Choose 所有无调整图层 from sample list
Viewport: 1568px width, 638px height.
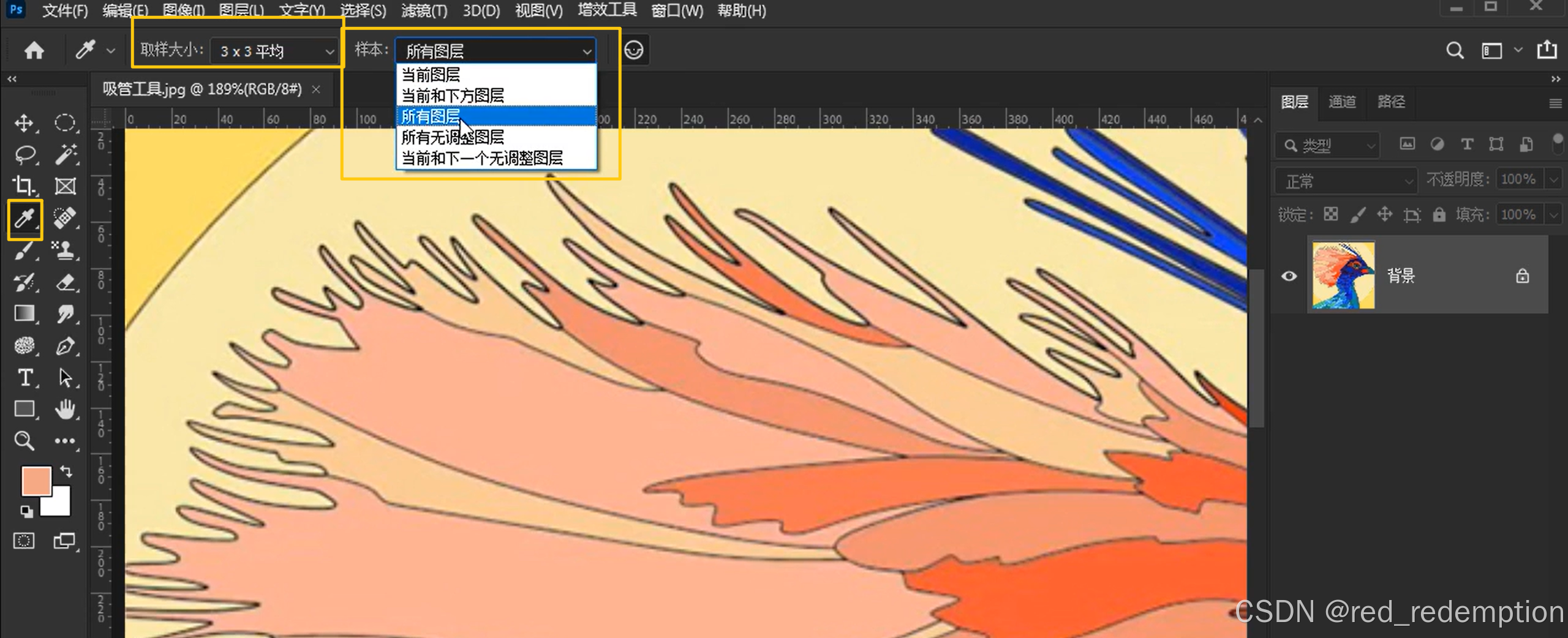point(496,137)
